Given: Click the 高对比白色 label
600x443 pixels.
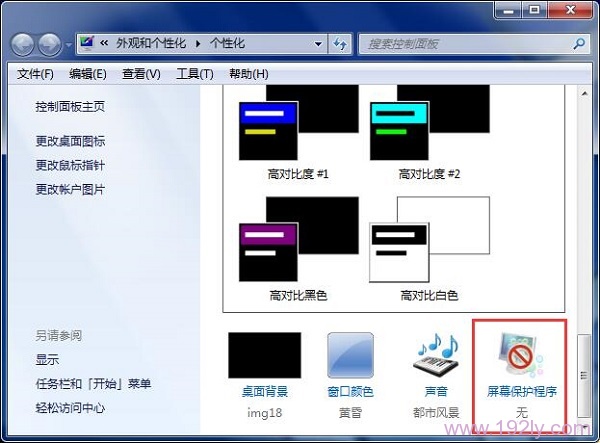Looking at the screenshot, I should point(429,295).
